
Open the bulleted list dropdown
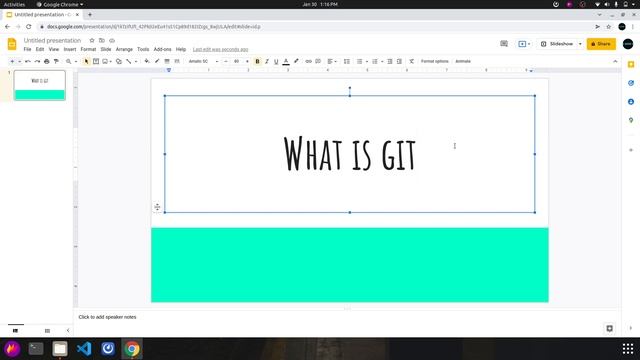367,61
